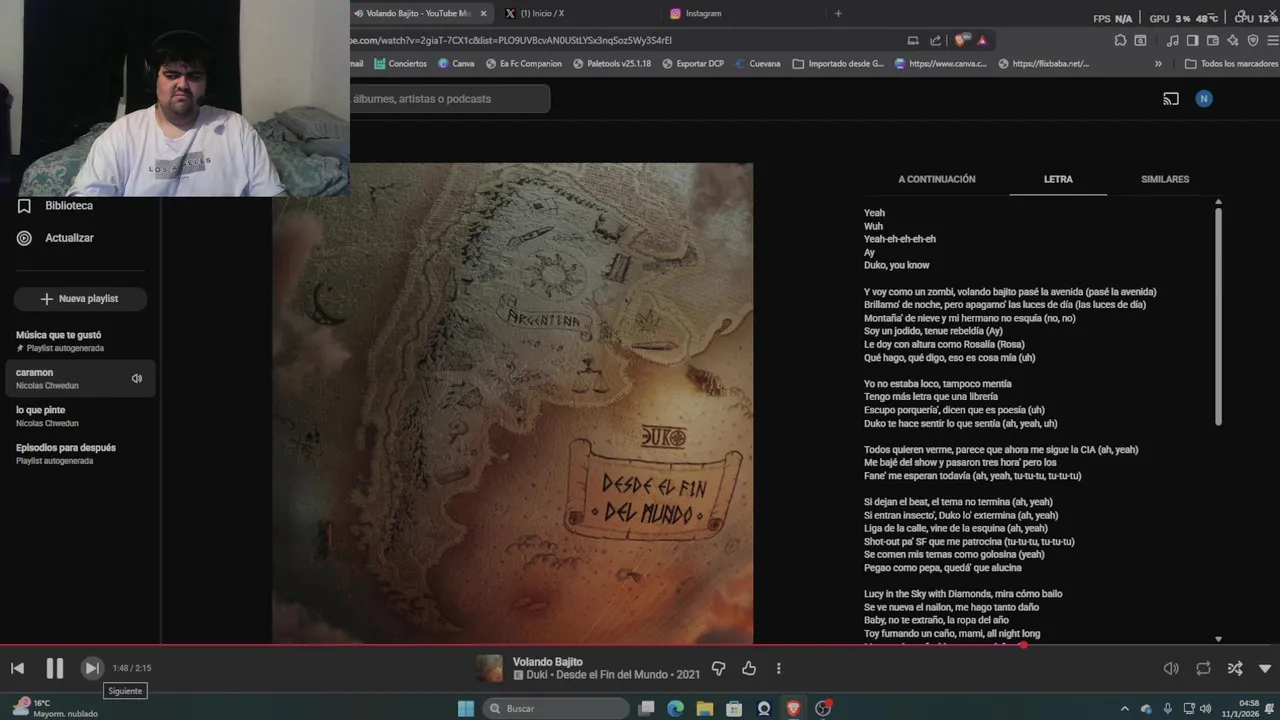Open Brave Shields lion icon
The image size is (1280, 720).
tap(961, 40)
